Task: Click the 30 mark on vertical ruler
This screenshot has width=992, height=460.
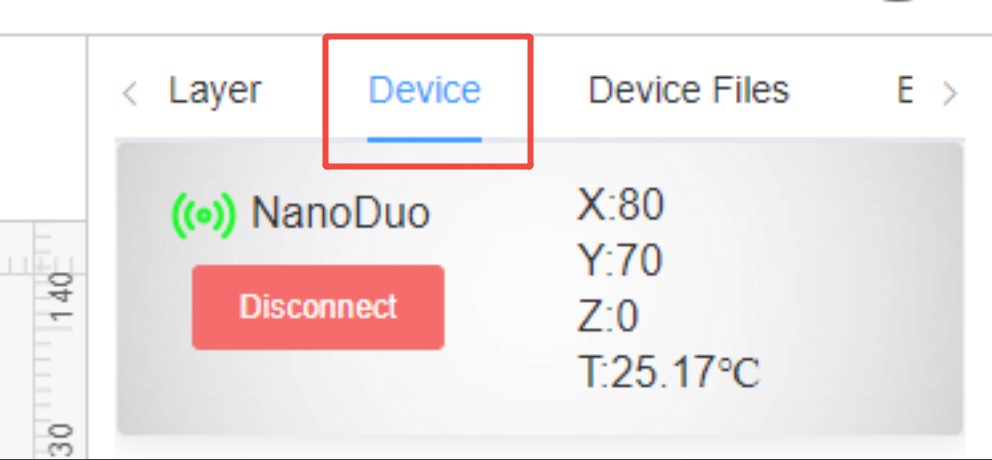Action: pyautogui.click(x=62, y=440)
